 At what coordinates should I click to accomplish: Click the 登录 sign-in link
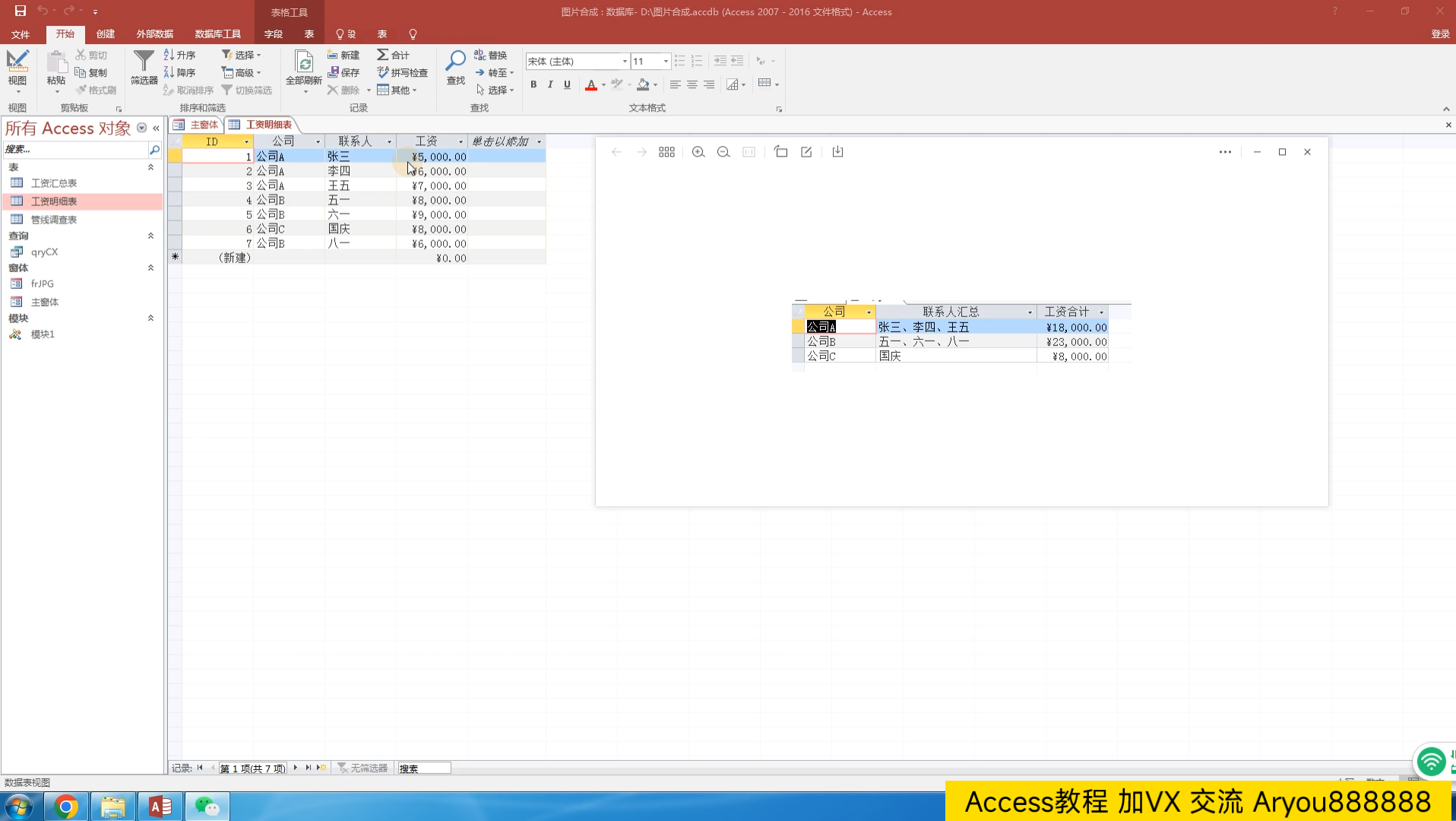click(1440, 33)
